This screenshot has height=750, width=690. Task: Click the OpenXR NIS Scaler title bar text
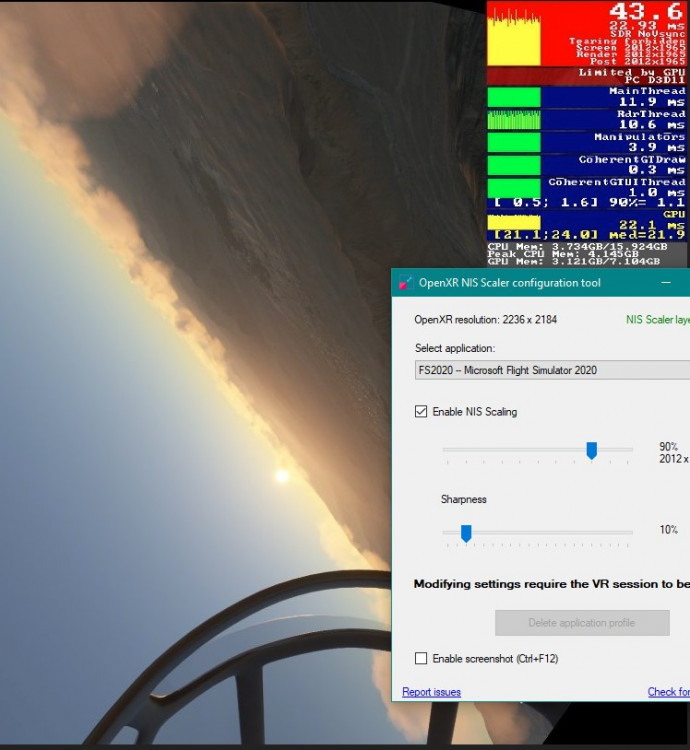(x=509, y=283)
